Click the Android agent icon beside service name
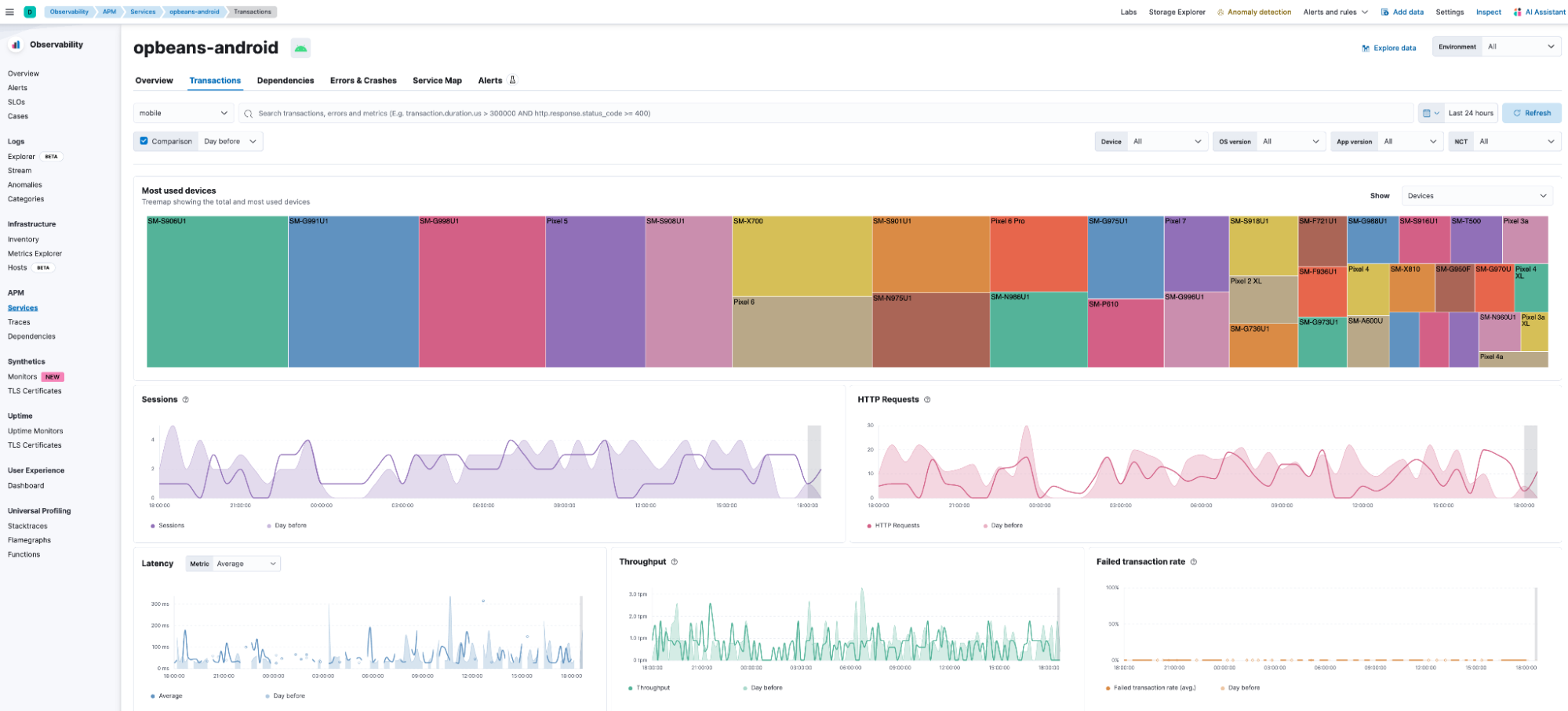 (x=300, y=49)
